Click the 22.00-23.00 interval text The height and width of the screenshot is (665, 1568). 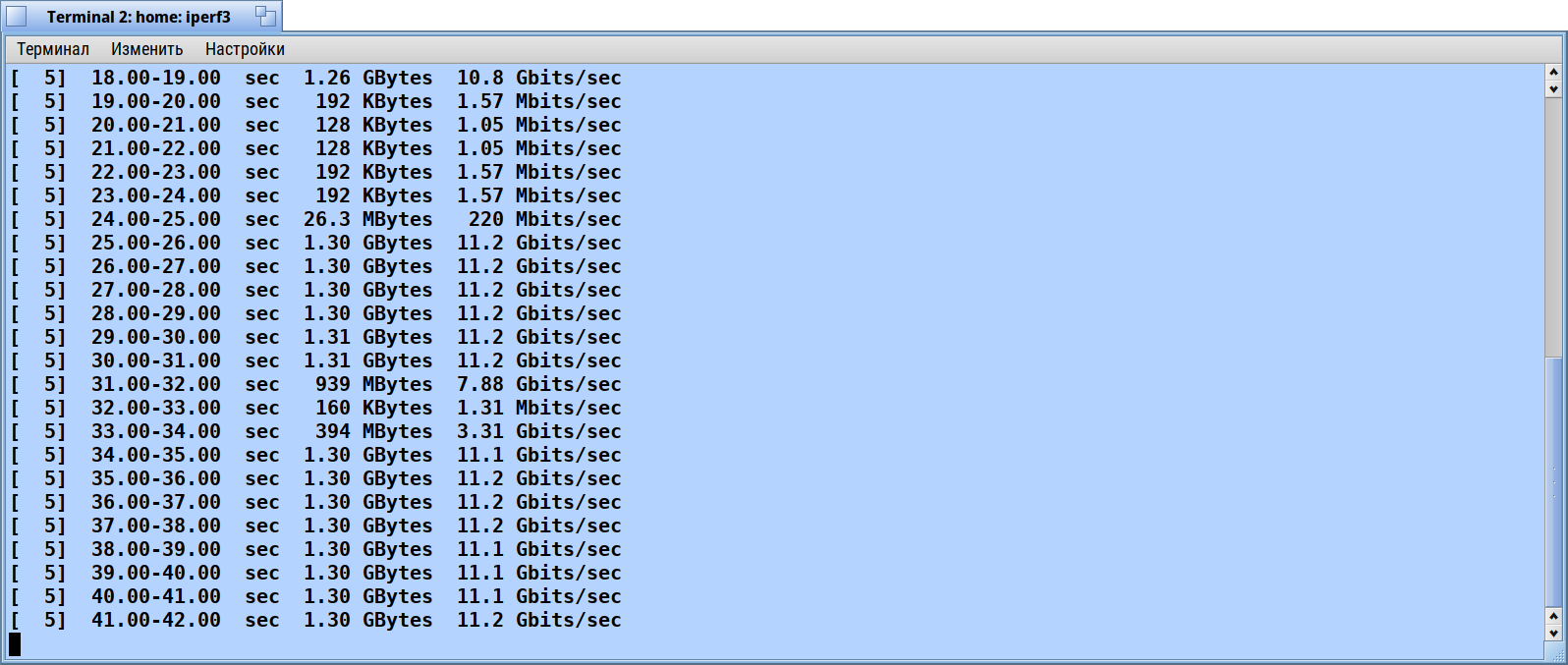pyautogui.click(x=156, y=172)
